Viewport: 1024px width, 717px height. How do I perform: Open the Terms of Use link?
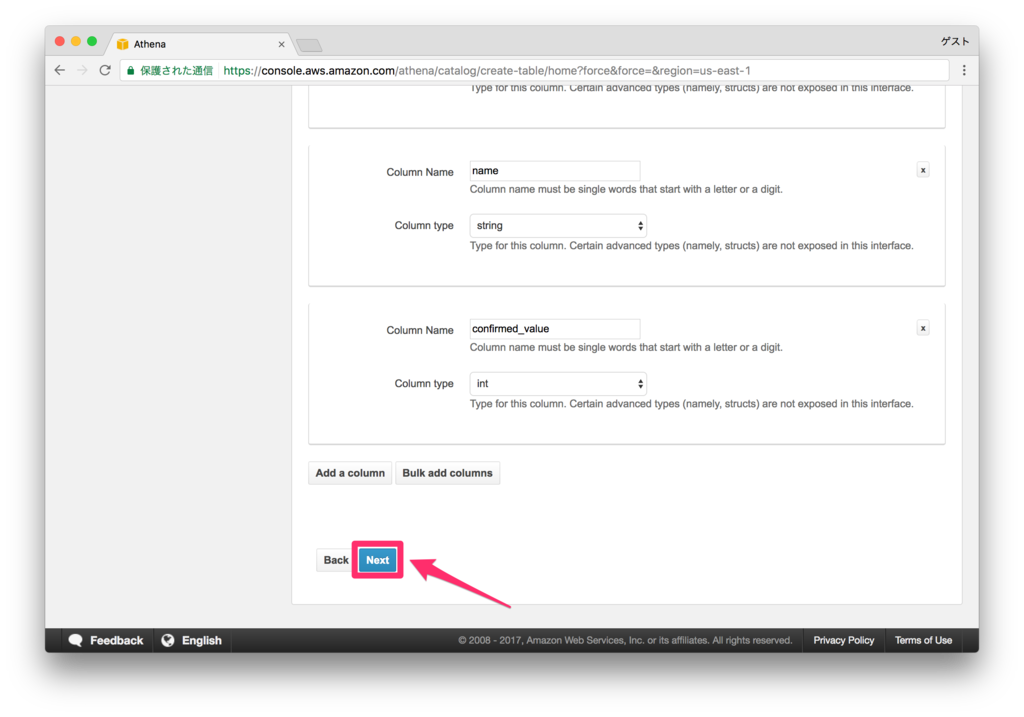click(x=923, y=641)
